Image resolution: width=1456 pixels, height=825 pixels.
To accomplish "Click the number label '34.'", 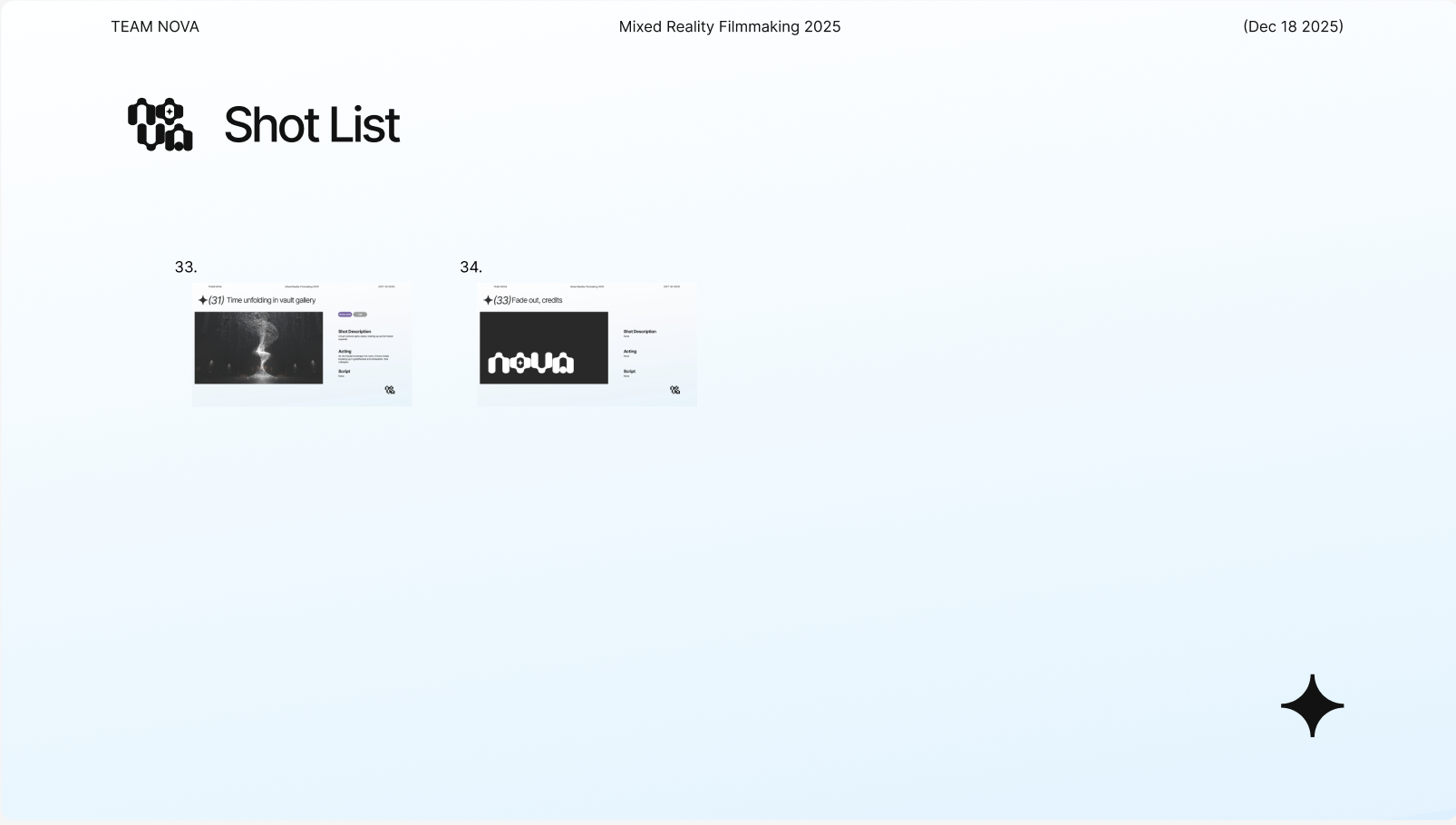I will (471, 267).
